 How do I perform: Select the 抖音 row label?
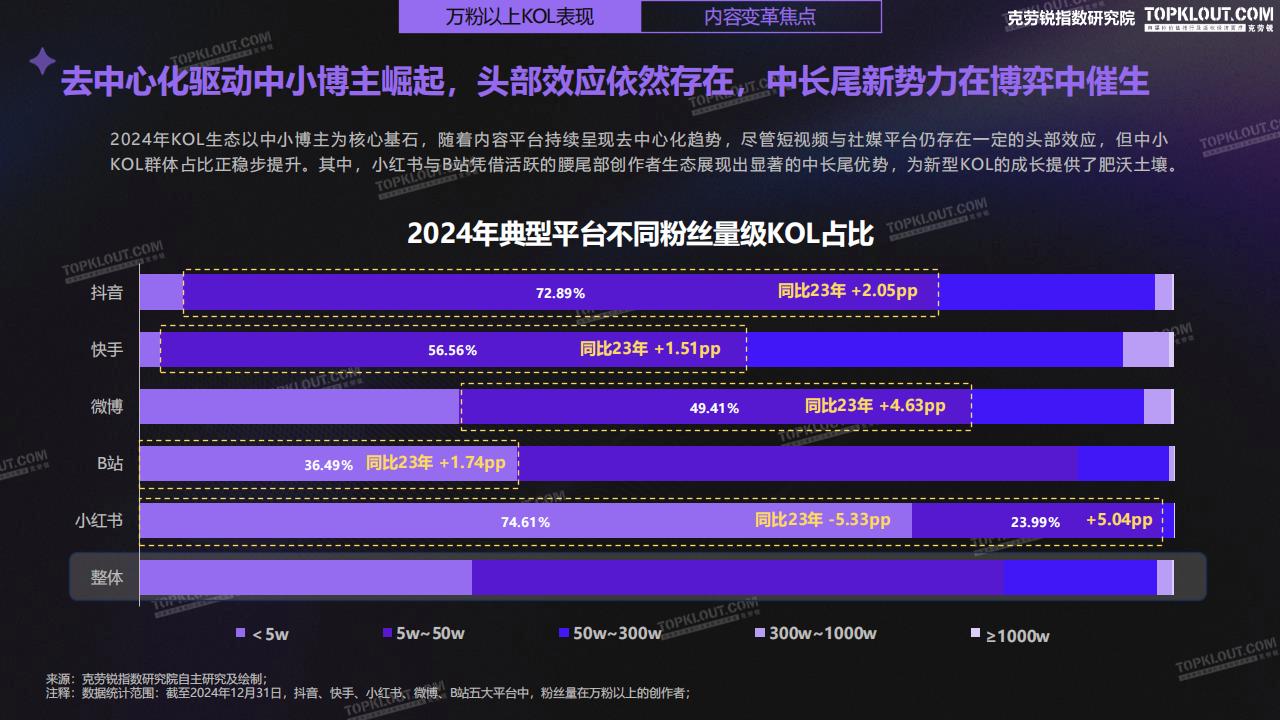(x=107, y=293)
